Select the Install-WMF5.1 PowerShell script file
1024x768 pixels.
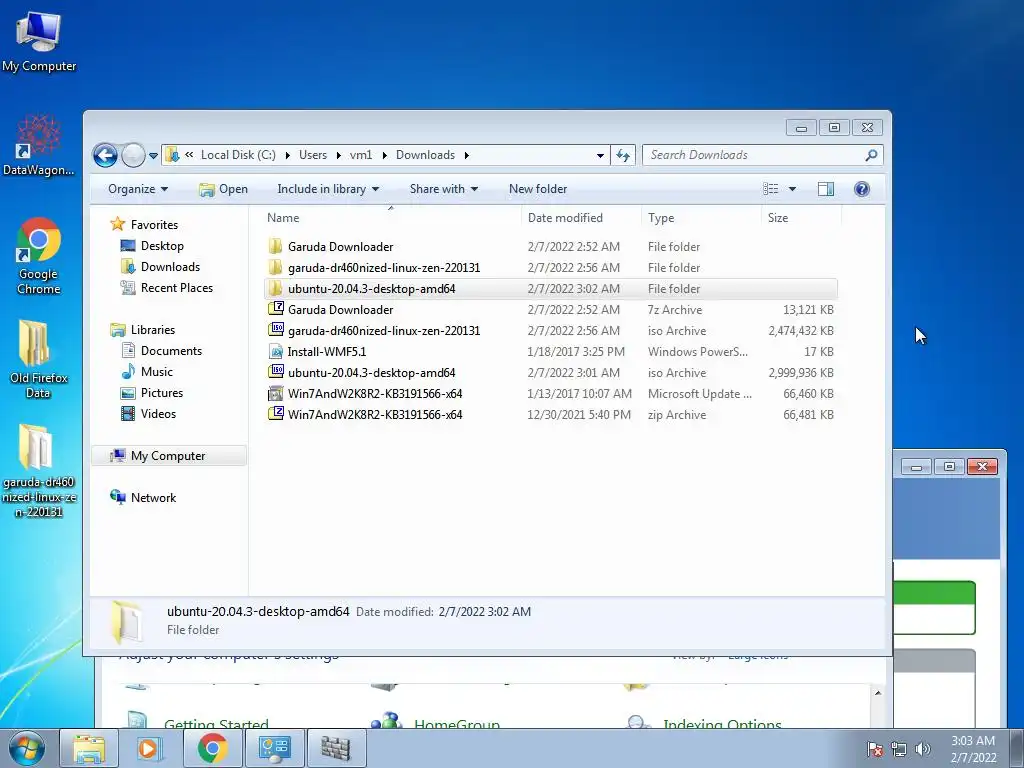551,351
